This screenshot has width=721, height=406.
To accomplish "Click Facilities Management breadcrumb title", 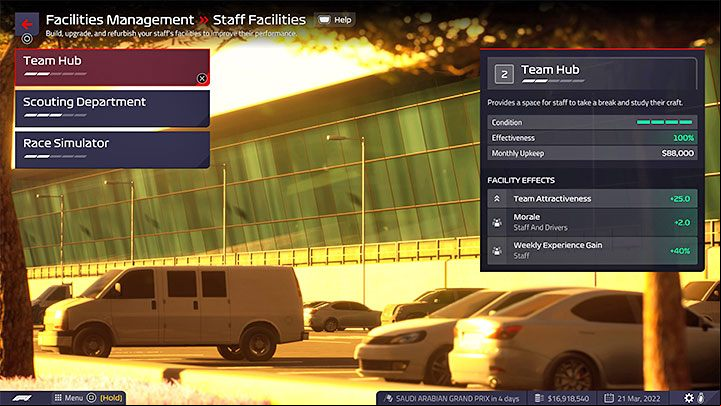I will 120,20.
